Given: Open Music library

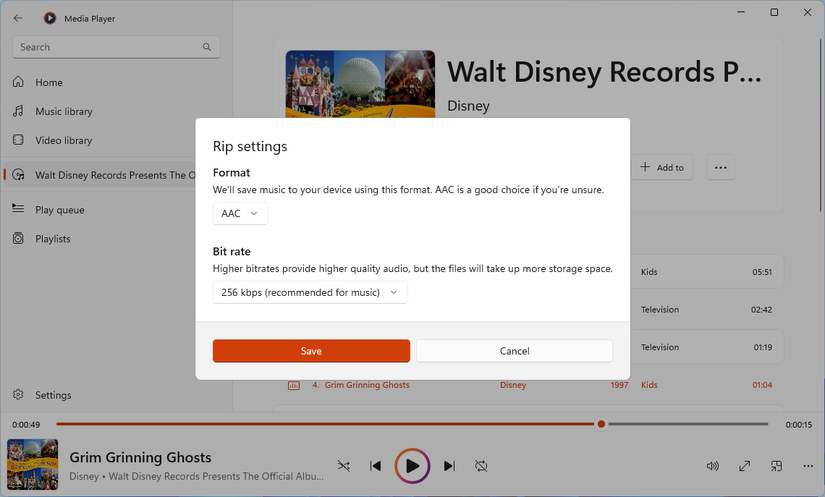Looking at the screenshot, I should (x=64, y=111).
